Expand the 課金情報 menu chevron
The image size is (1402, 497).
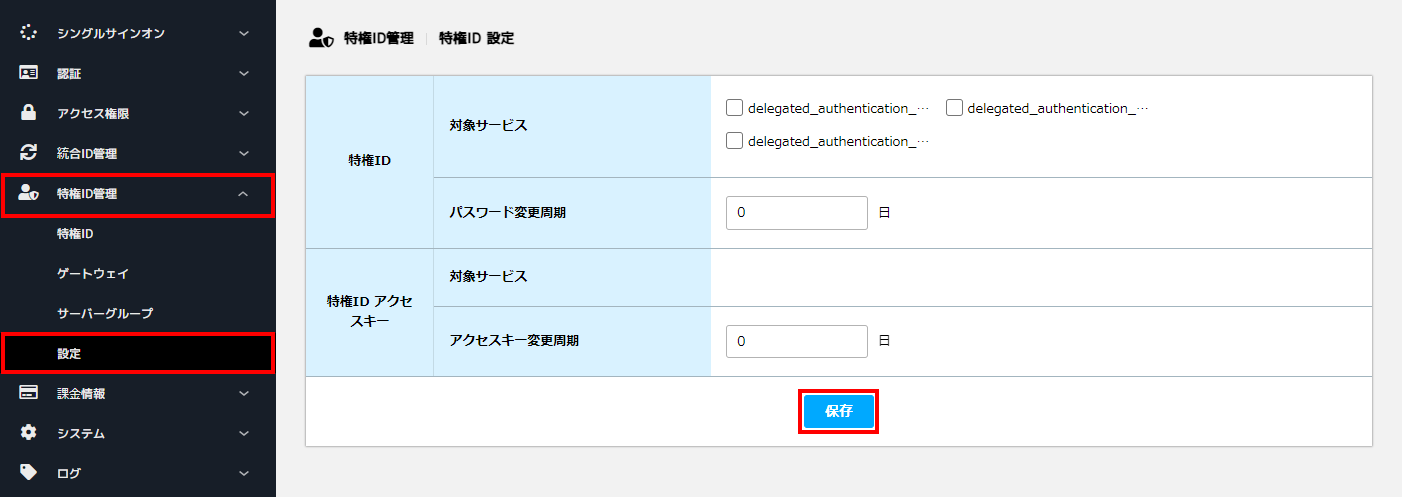tap(244, 393)
